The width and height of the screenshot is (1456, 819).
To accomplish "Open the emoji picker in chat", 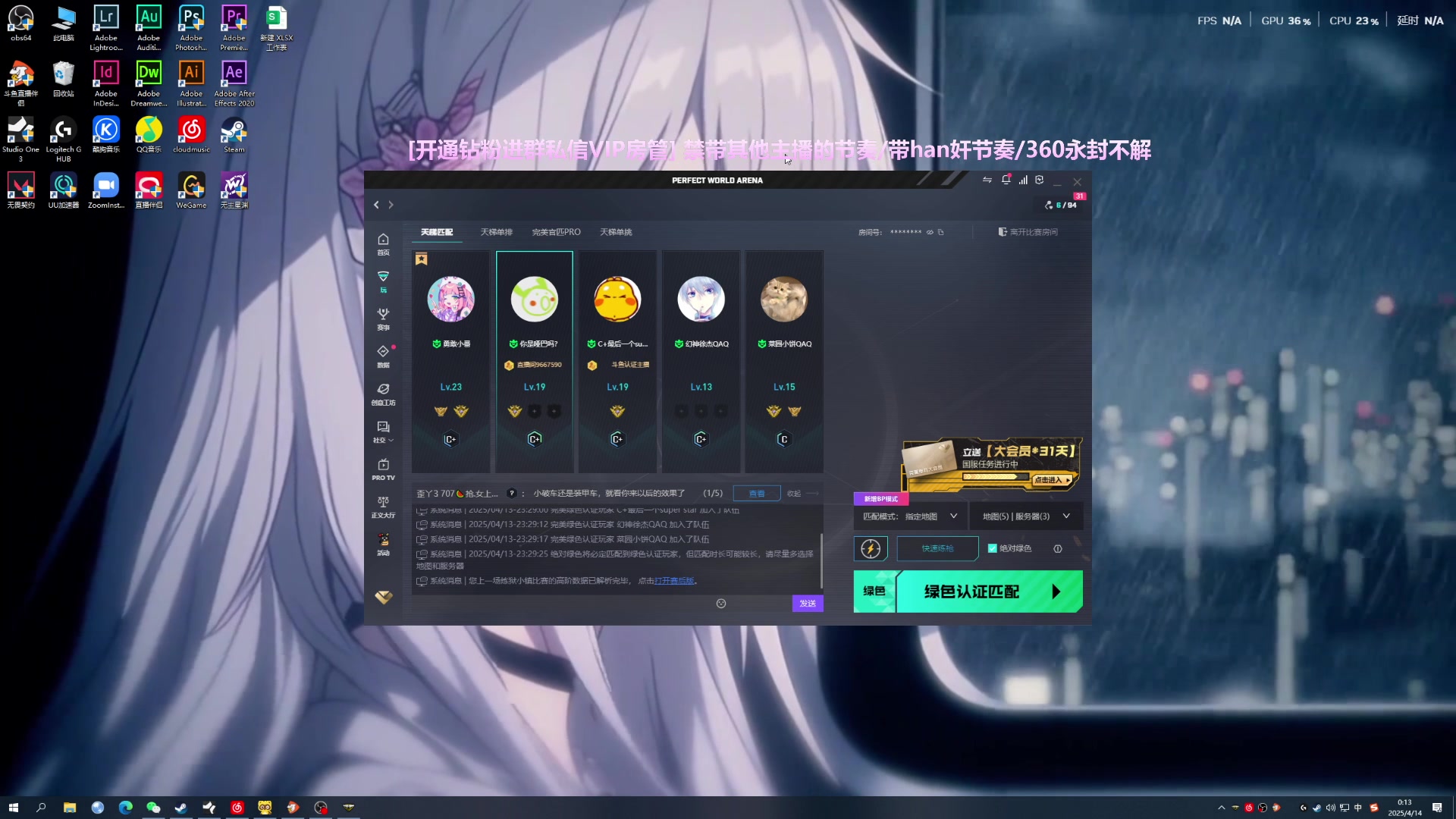I will point(721,604).
